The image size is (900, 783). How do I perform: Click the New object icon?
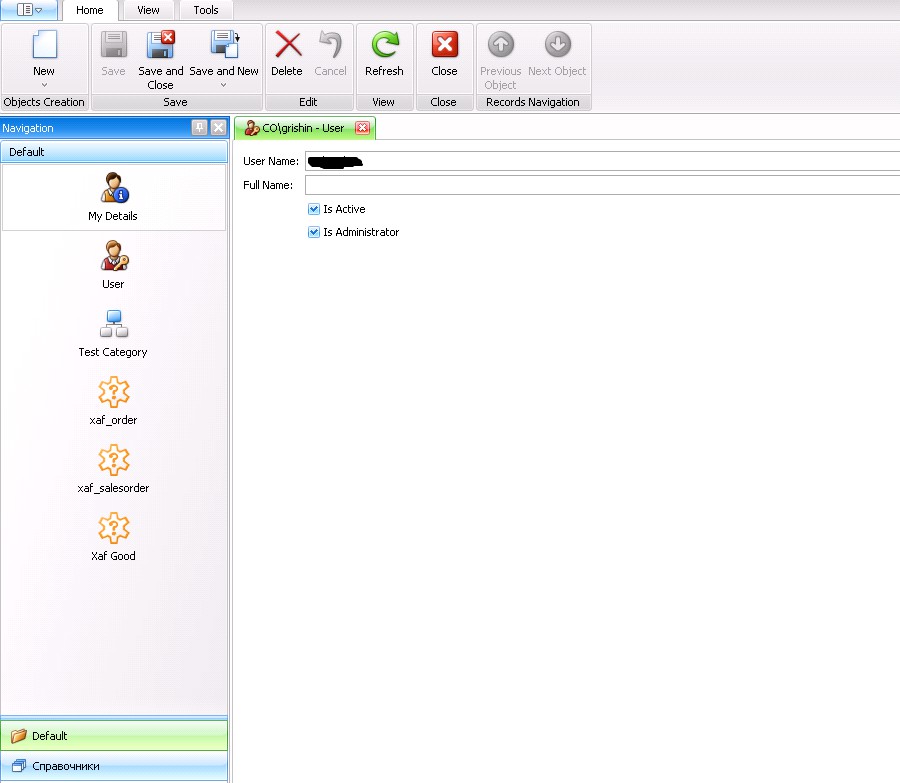pos(44,45)
